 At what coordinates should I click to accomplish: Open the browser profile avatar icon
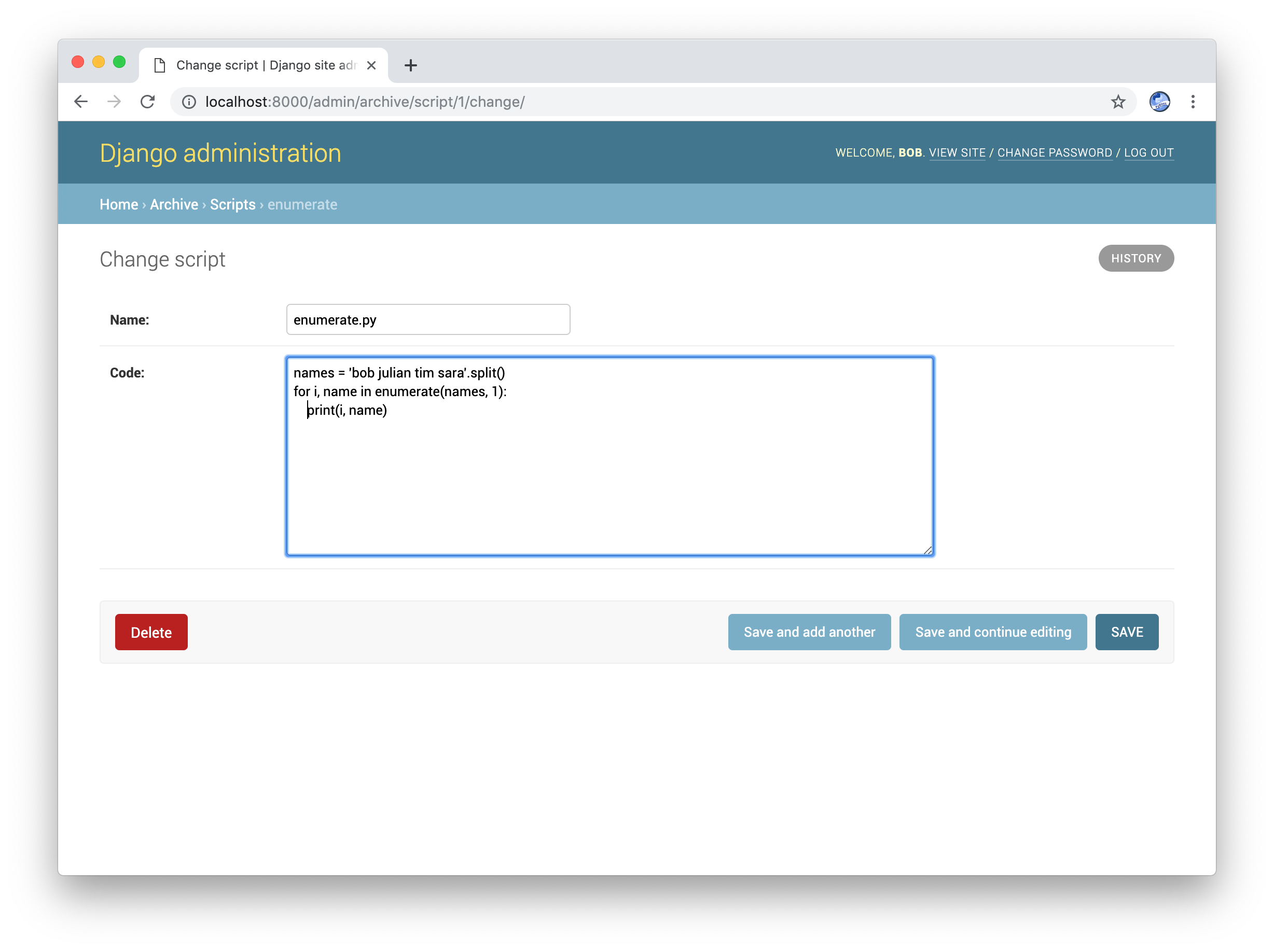coord(1160,101)
